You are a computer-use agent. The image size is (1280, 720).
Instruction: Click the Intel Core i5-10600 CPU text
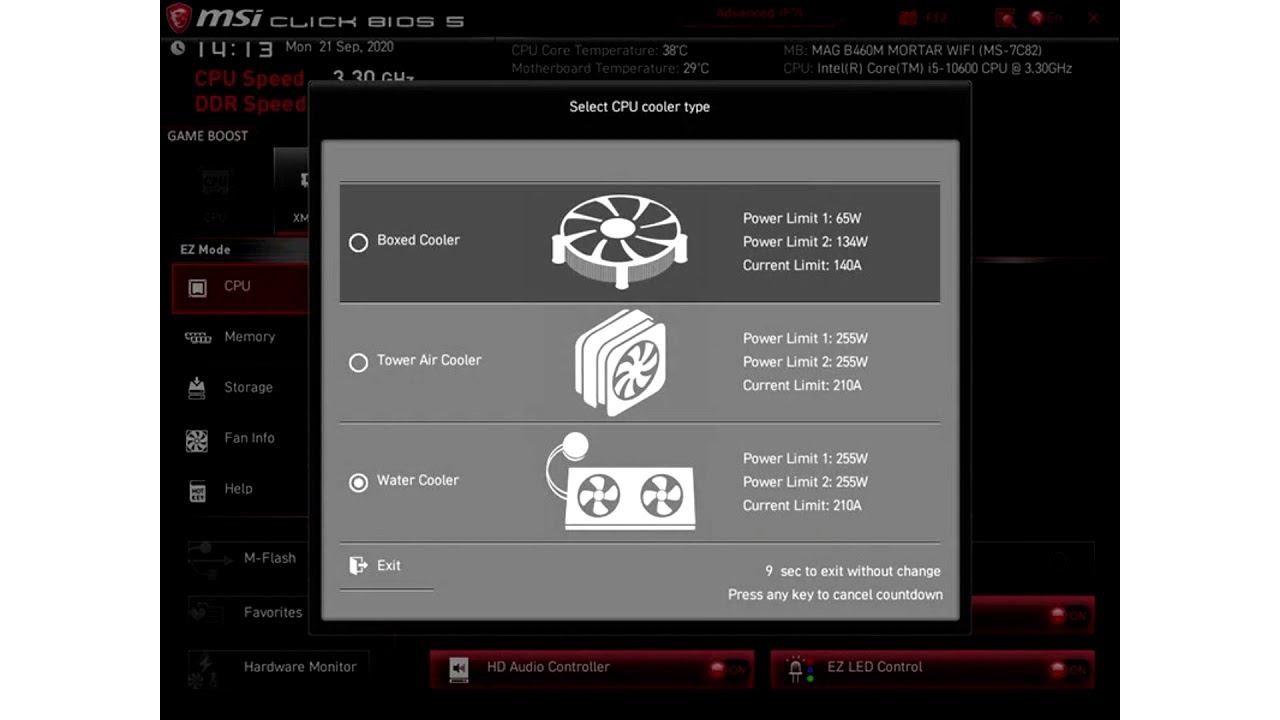tap(927, 68)
